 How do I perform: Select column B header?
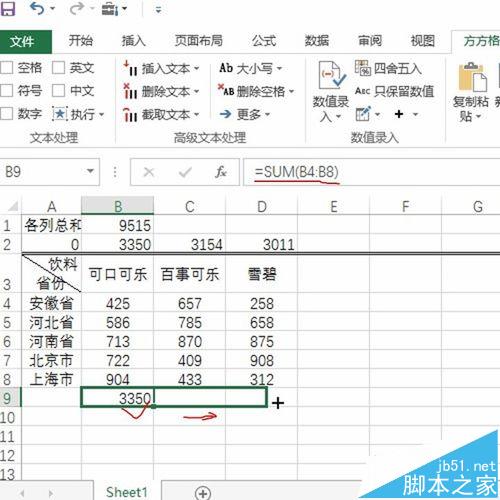pos(117,206)
